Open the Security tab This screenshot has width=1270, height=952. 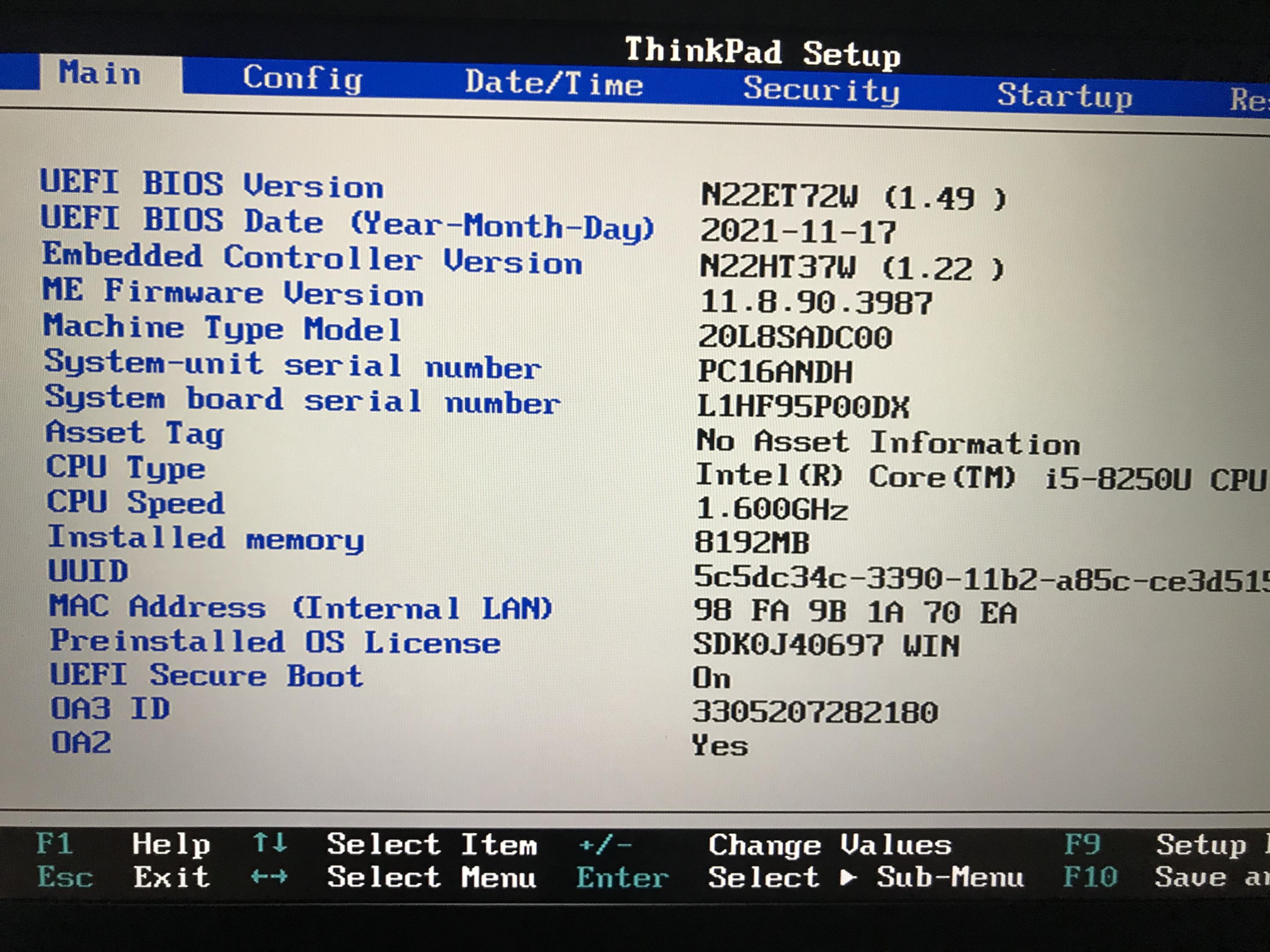tap(821, 90)
